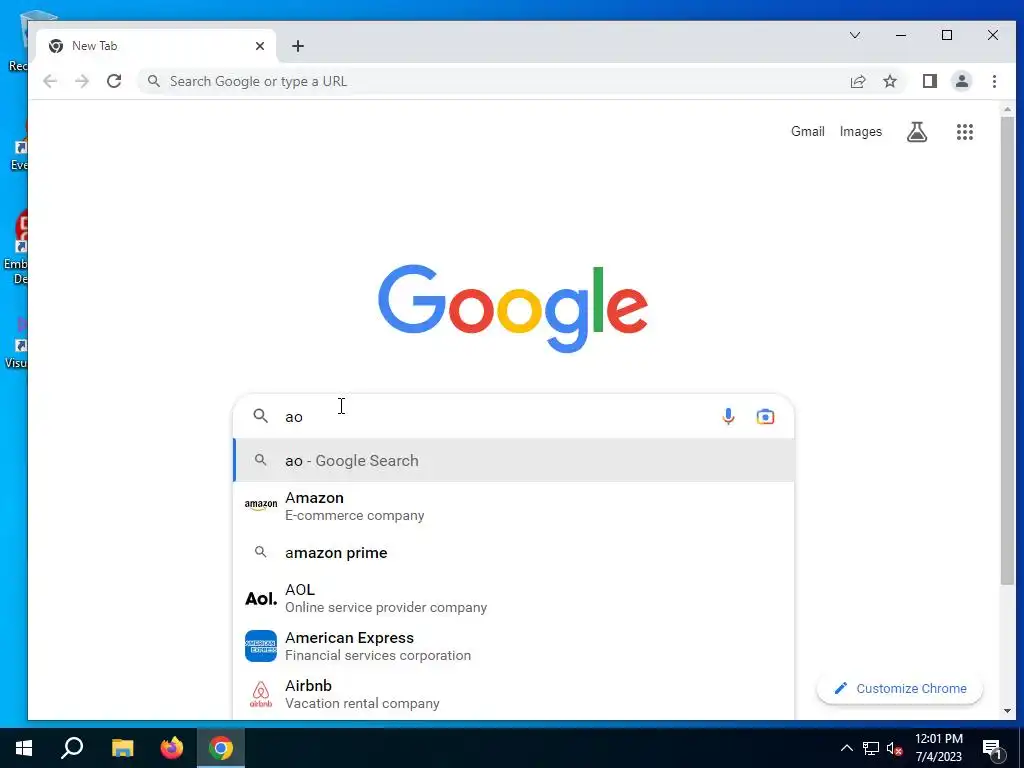Click the scrollbar down arrow
This screenshot has height=768, width=1024.
click(x=1007, y=711)
